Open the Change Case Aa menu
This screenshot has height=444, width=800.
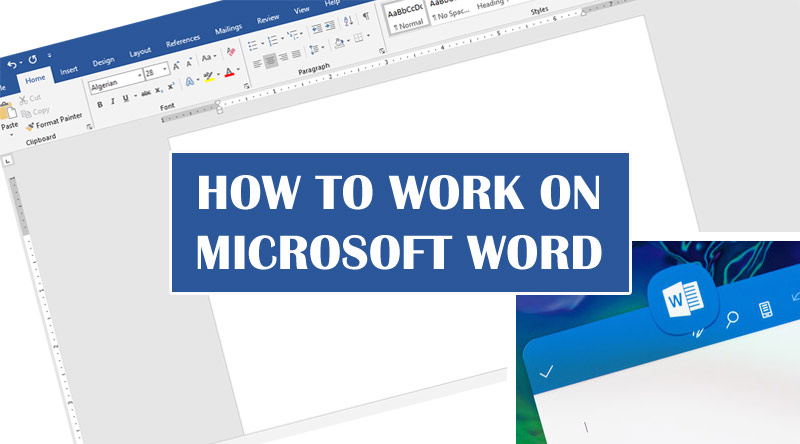point(208,58)
